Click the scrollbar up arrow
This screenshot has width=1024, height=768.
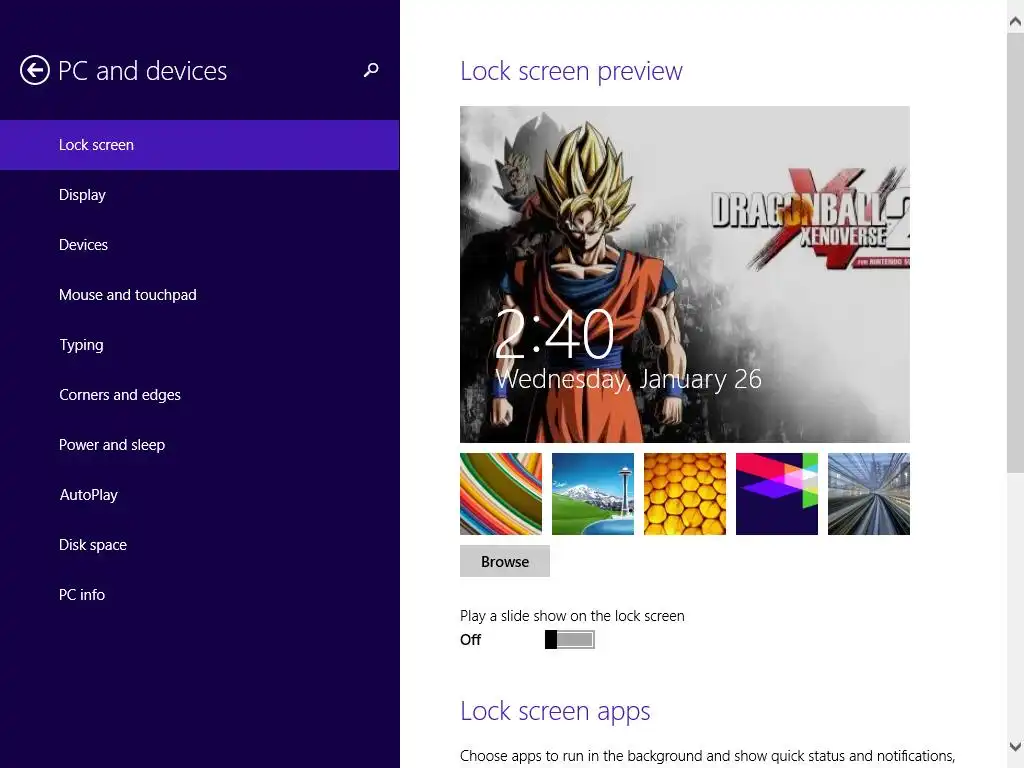(1016, 22)
